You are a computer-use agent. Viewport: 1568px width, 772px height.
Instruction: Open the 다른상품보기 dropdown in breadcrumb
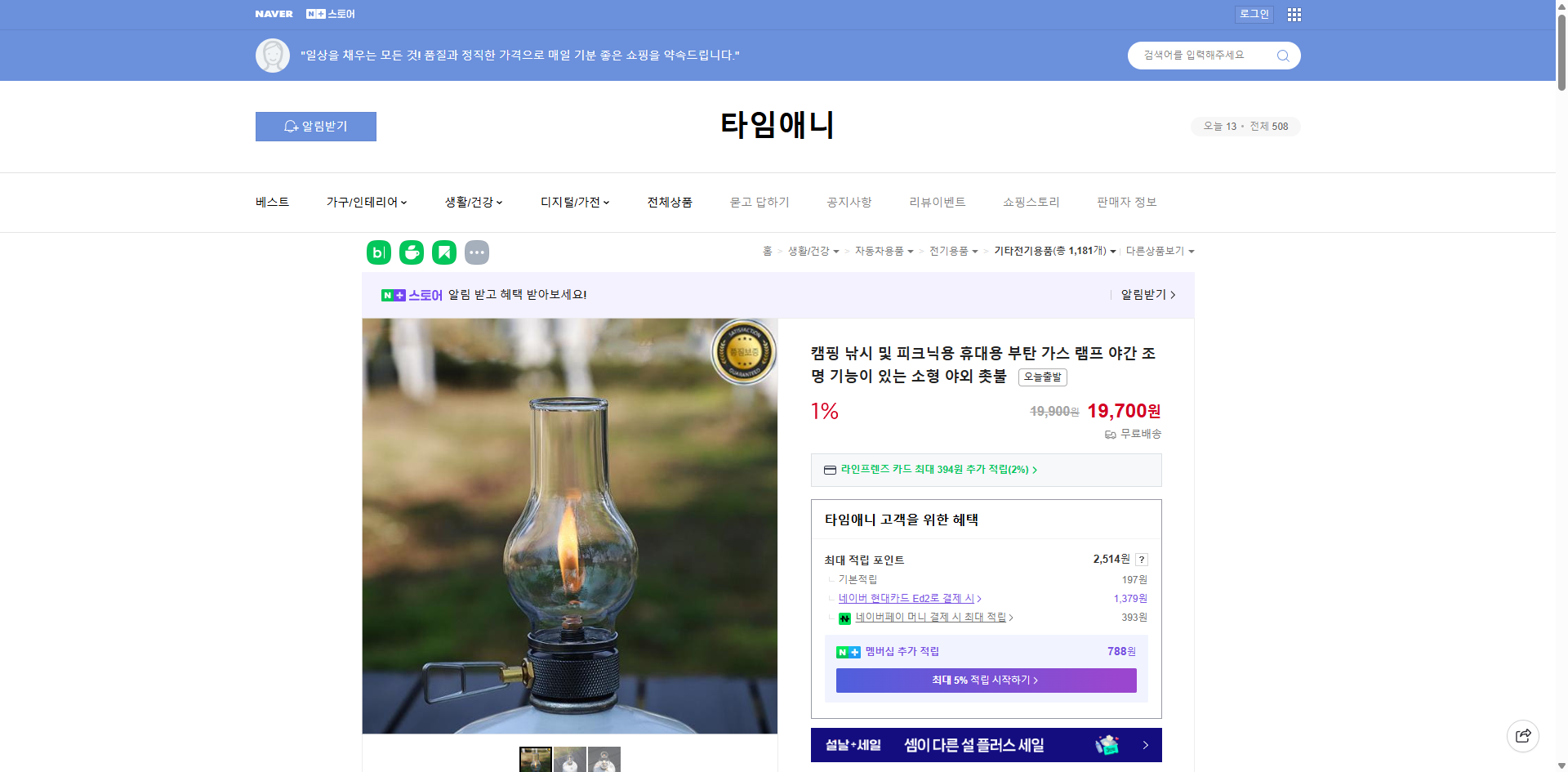coord(1160,251)
